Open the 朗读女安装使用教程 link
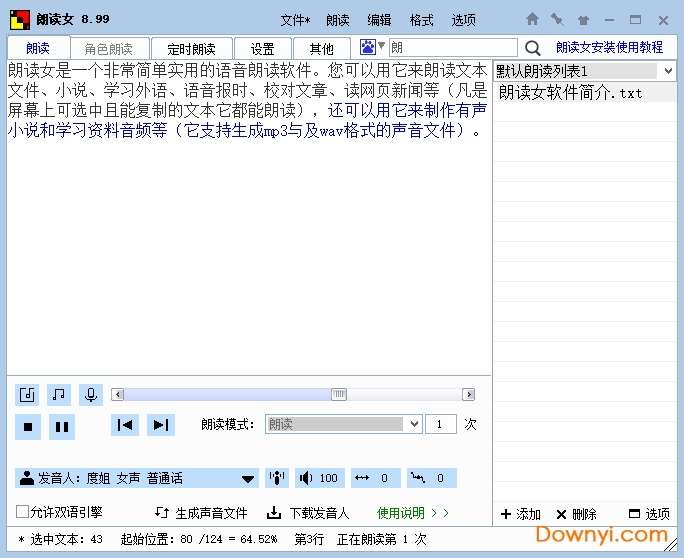This screenshot has width=684, height=558. (609, 47)
